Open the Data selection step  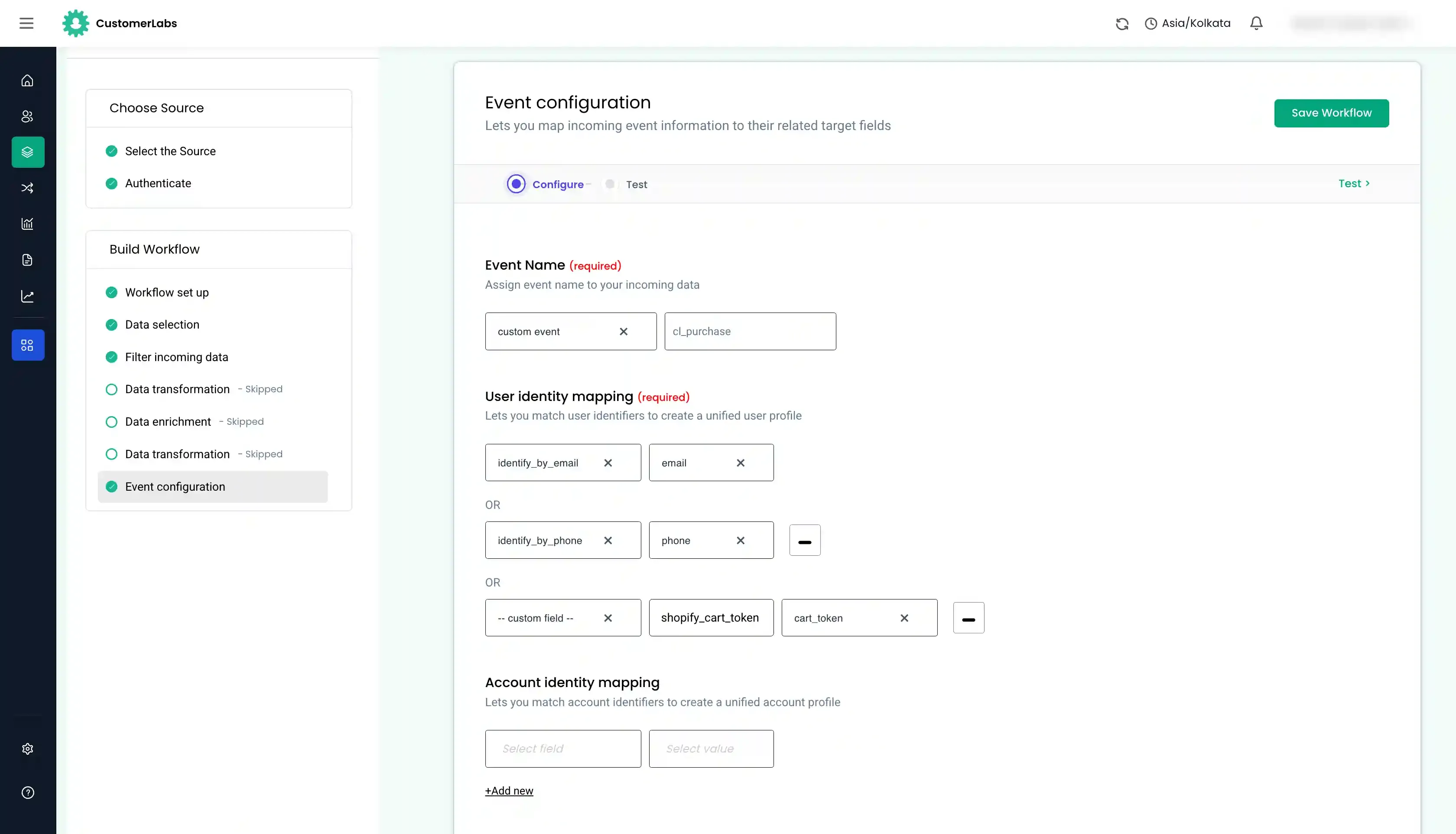(162, 325)
